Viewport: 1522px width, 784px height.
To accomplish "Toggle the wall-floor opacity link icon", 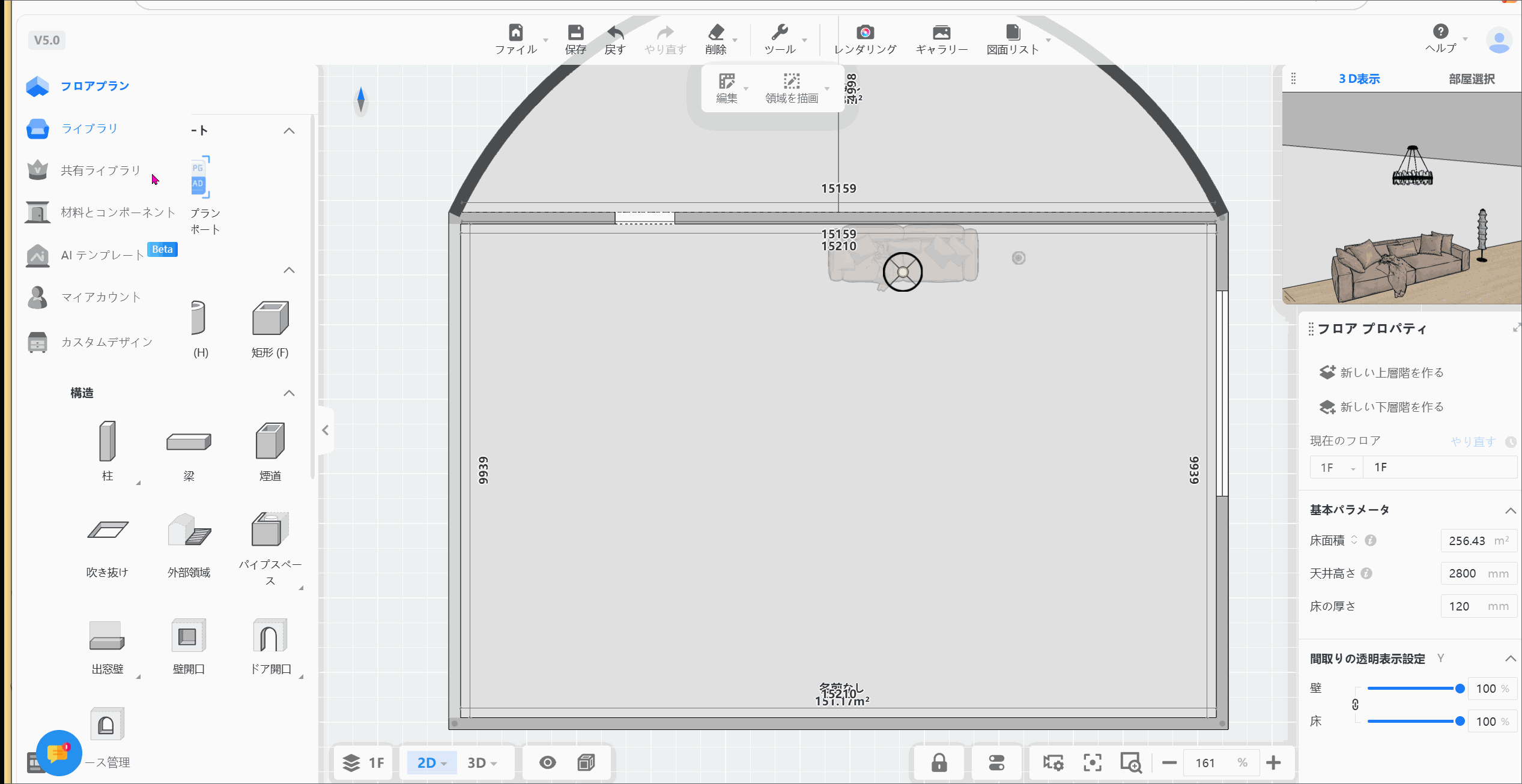I will [1355, 705].
